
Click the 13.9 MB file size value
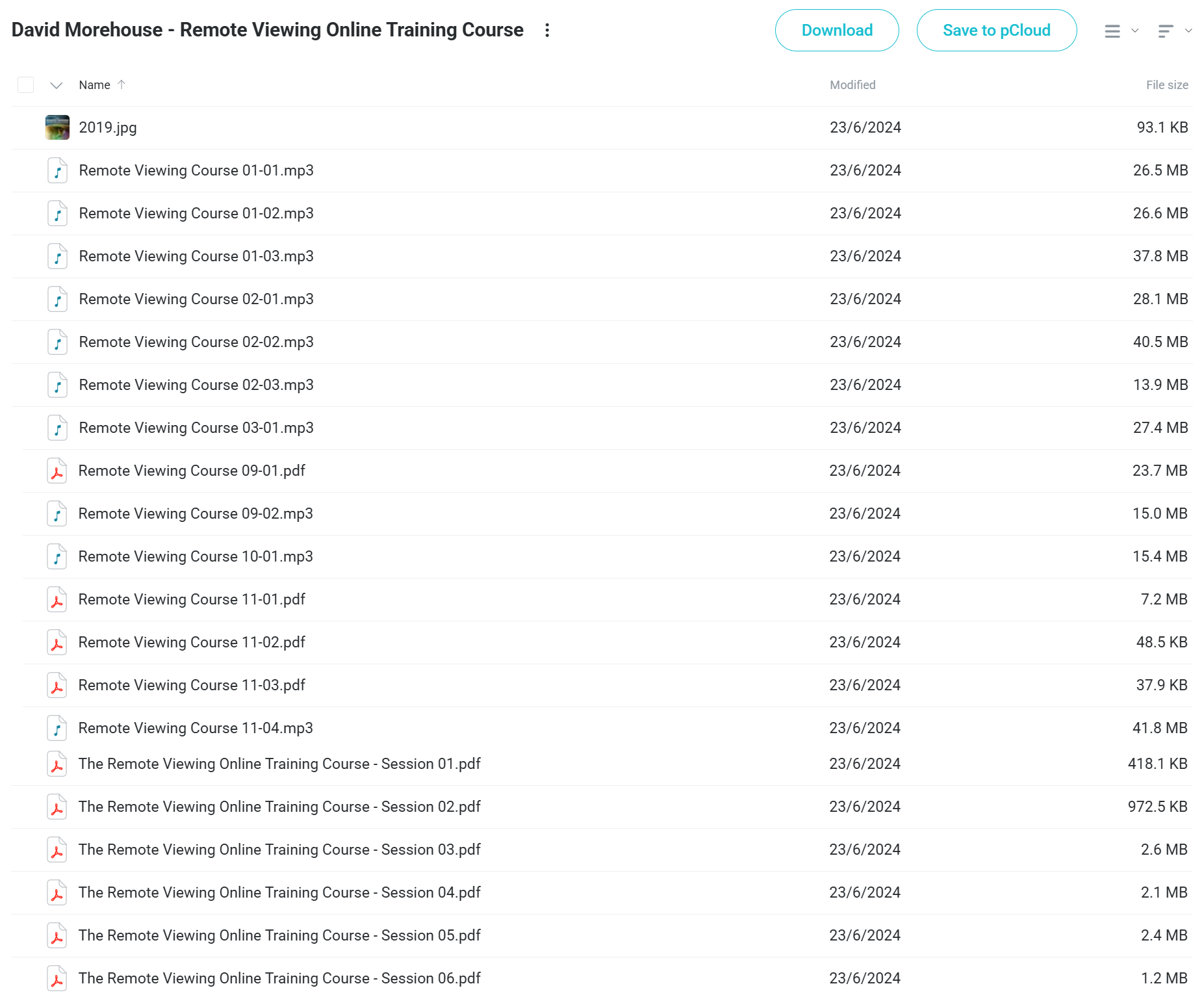pyautogui.click(x=1160, y=385)
